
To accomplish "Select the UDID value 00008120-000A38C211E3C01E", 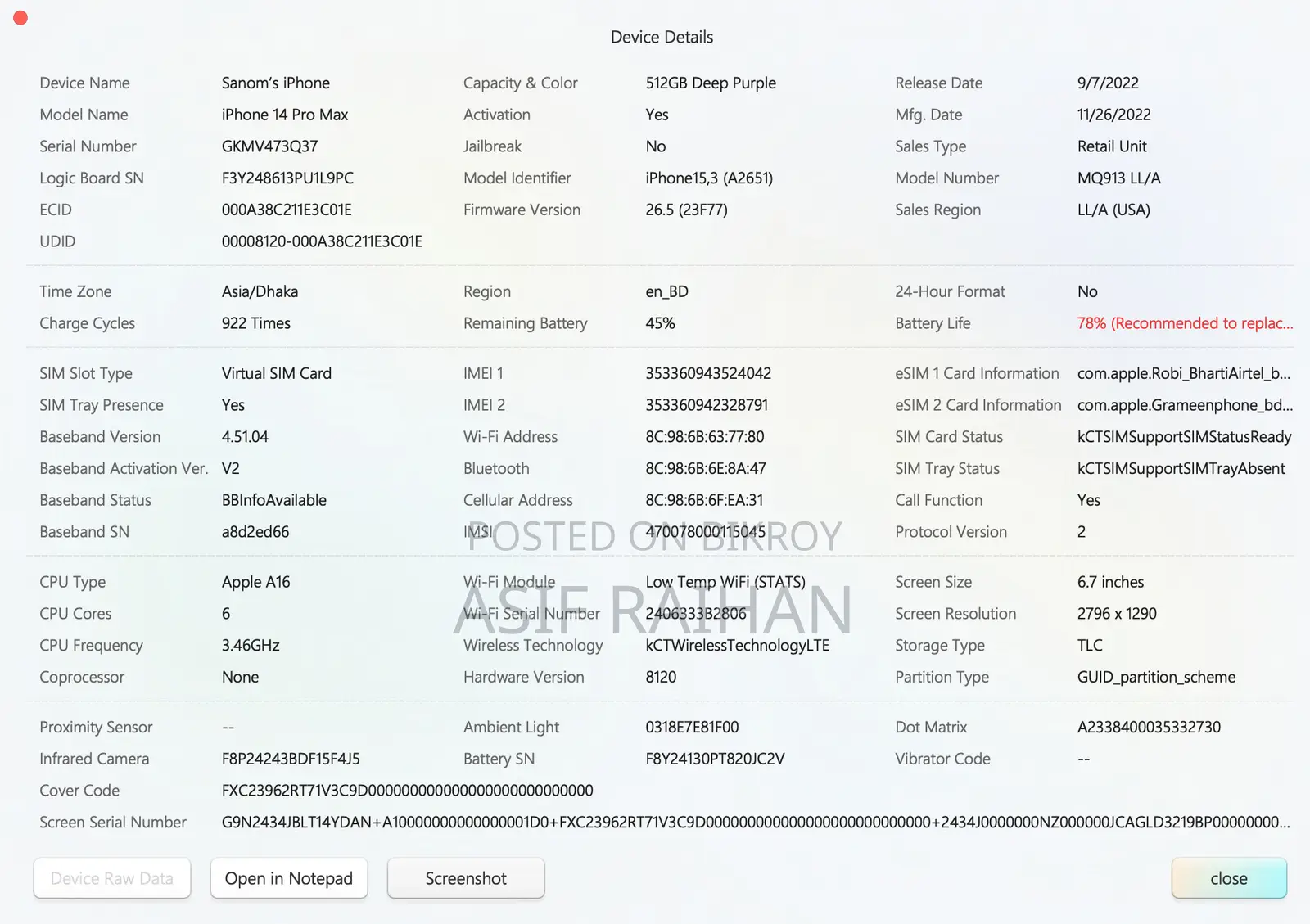I will (x=322, y=241).
